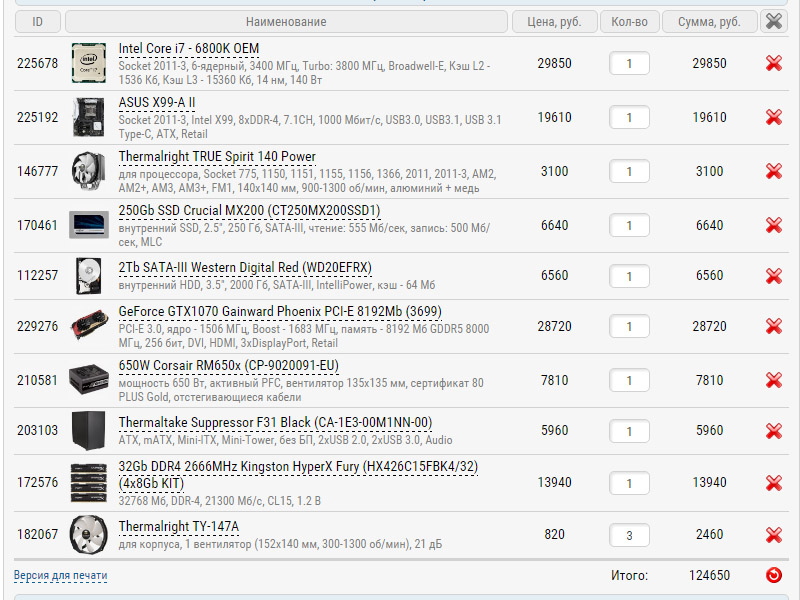Open GeForce GTX1070 Gainward Phoenix link
Viewport: 800px width, 600px height.
pos(280,312)
